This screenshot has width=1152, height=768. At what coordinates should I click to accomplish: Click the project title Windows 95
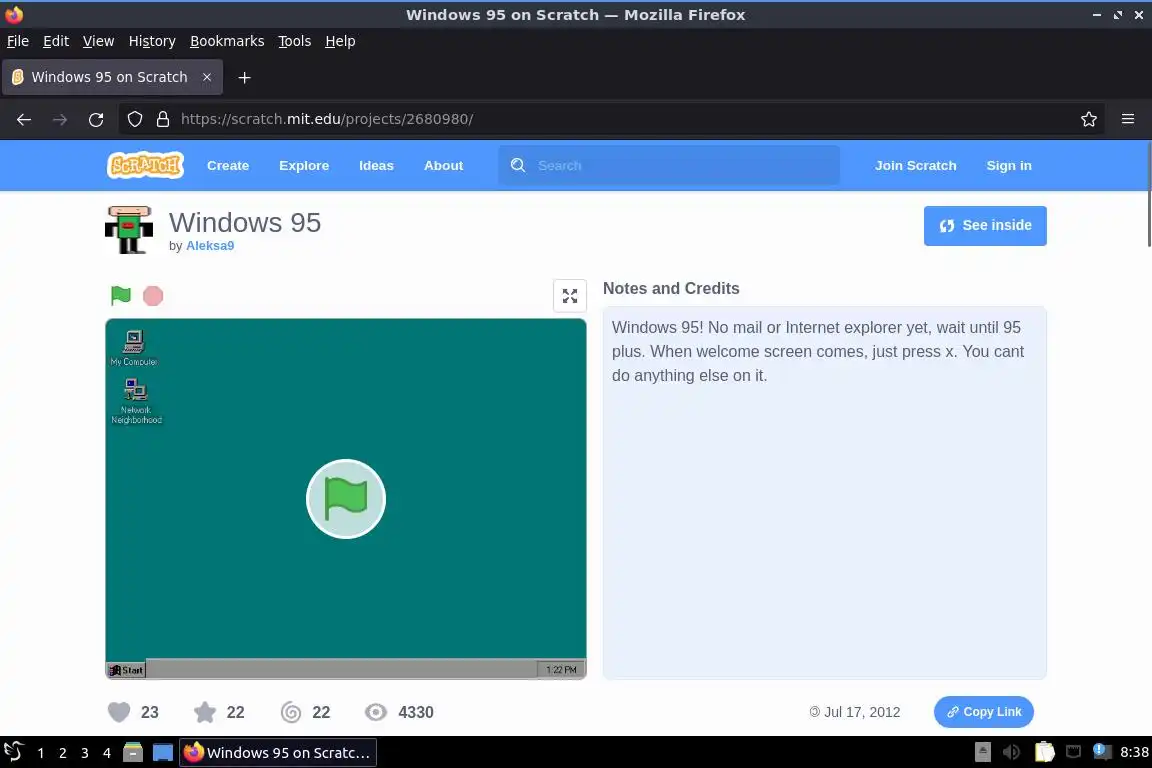pyautogui.click(x=245, y=222)
